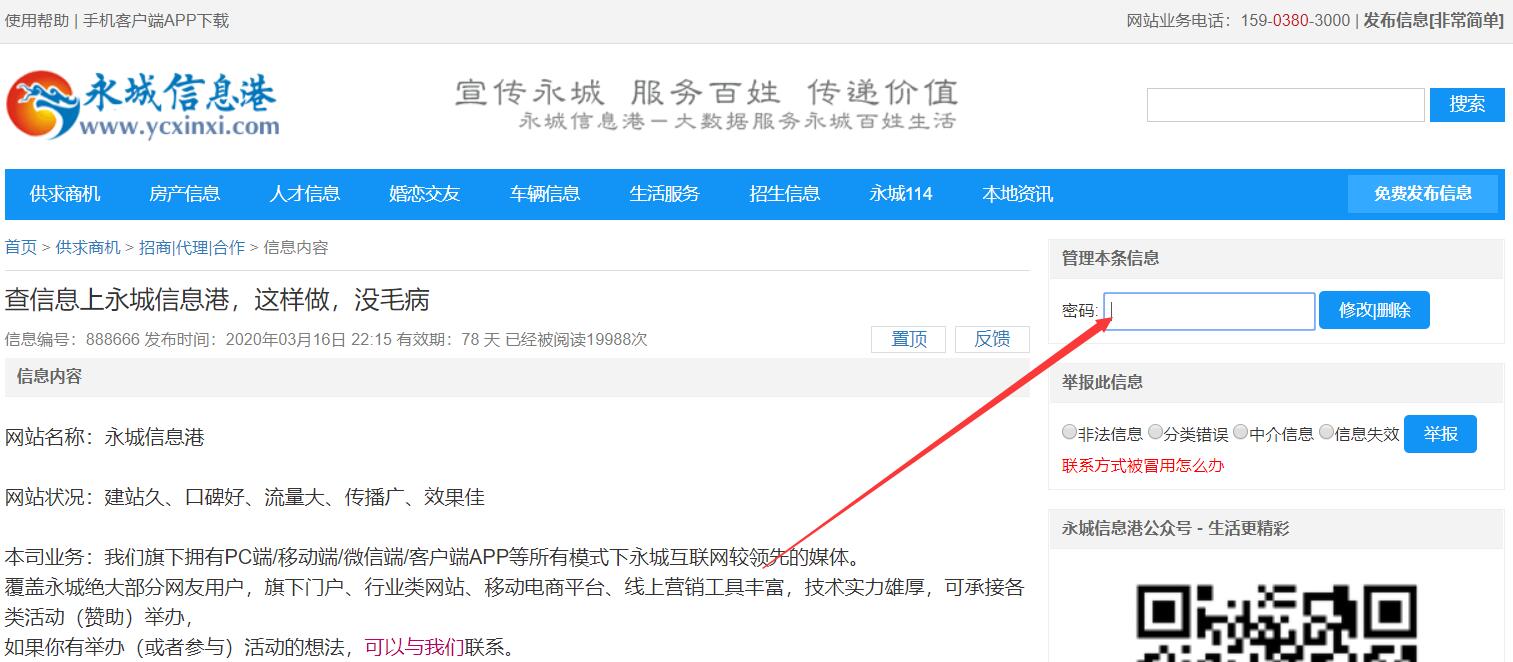Select the 分类错误 radio option
The image size is (1513, 662).
[1156, 433]
